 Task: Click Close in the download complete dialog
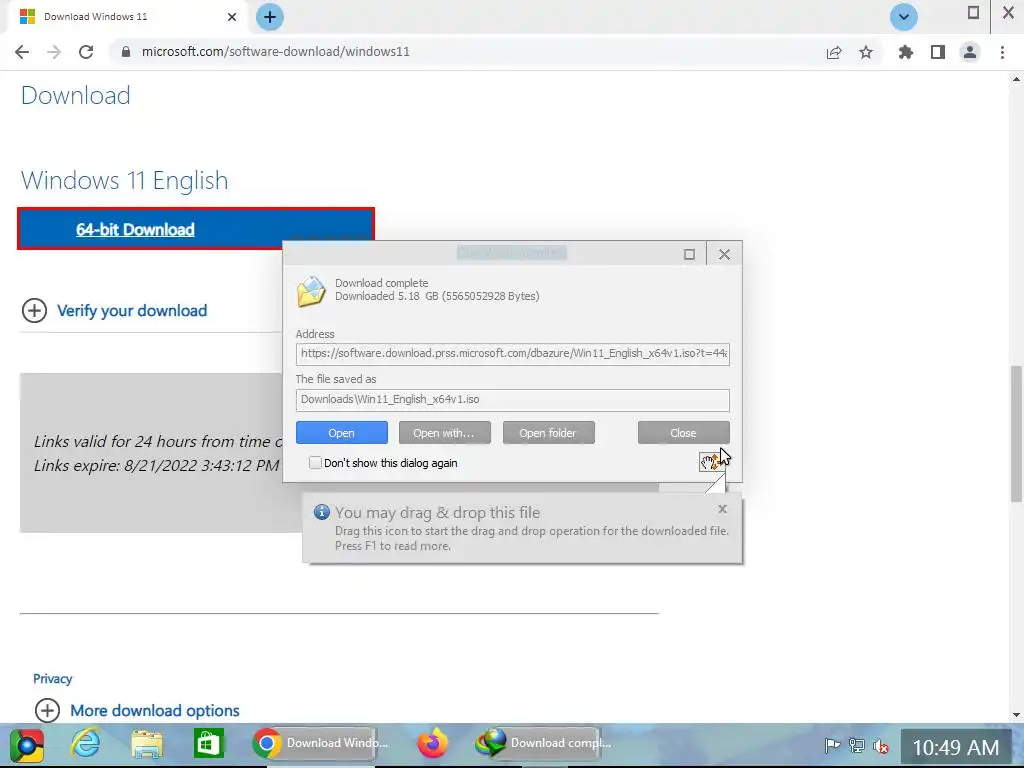[x=684, y=432]
